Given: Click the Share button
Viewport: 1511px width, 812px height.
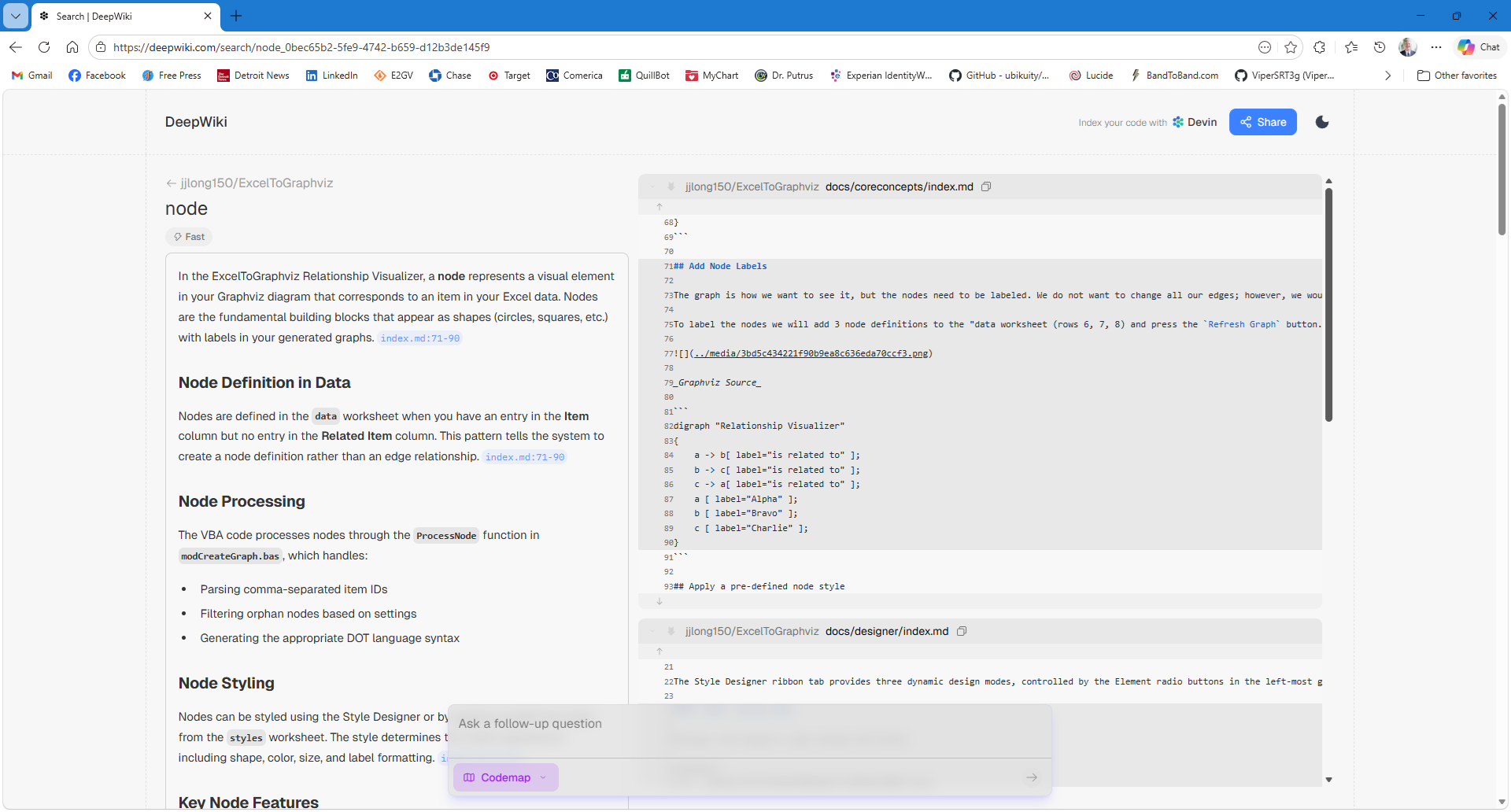Looking at the screenshot, I should (x=1262, y=122).
